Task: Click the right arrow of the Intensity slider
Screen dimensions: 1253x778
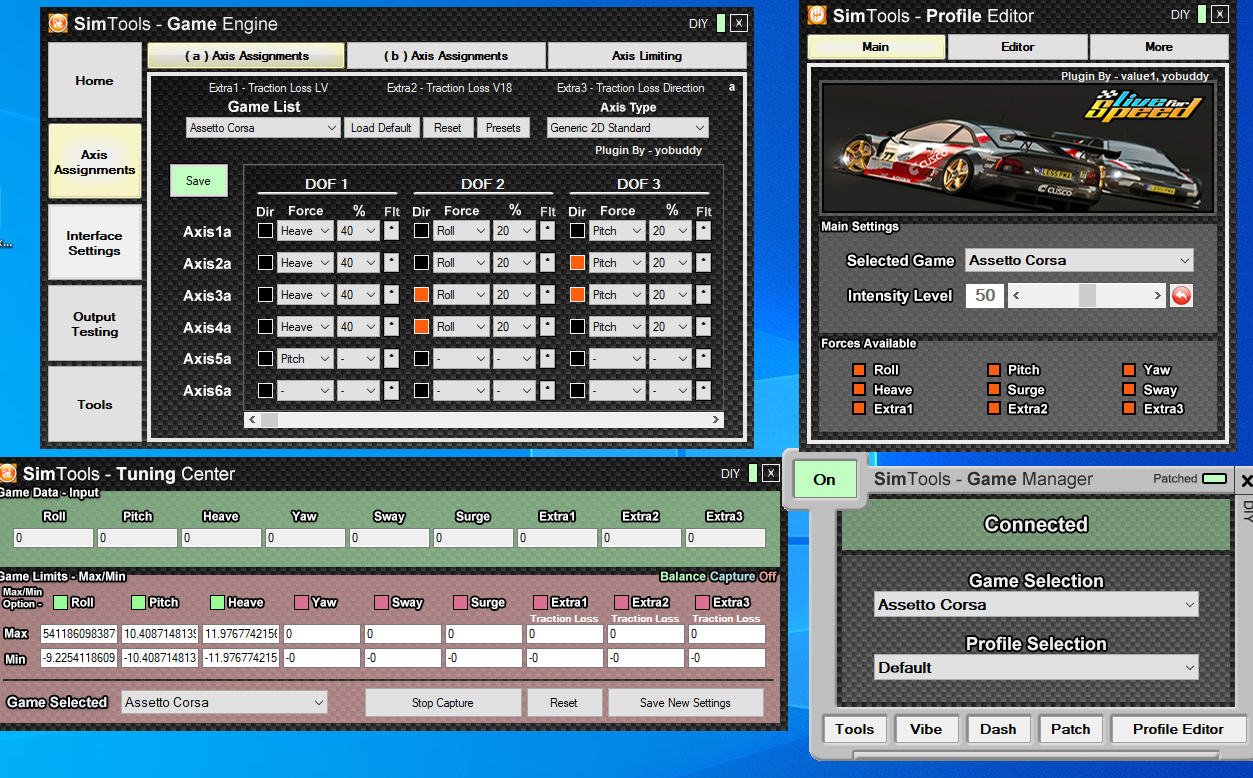Action: click(1158, 296)
